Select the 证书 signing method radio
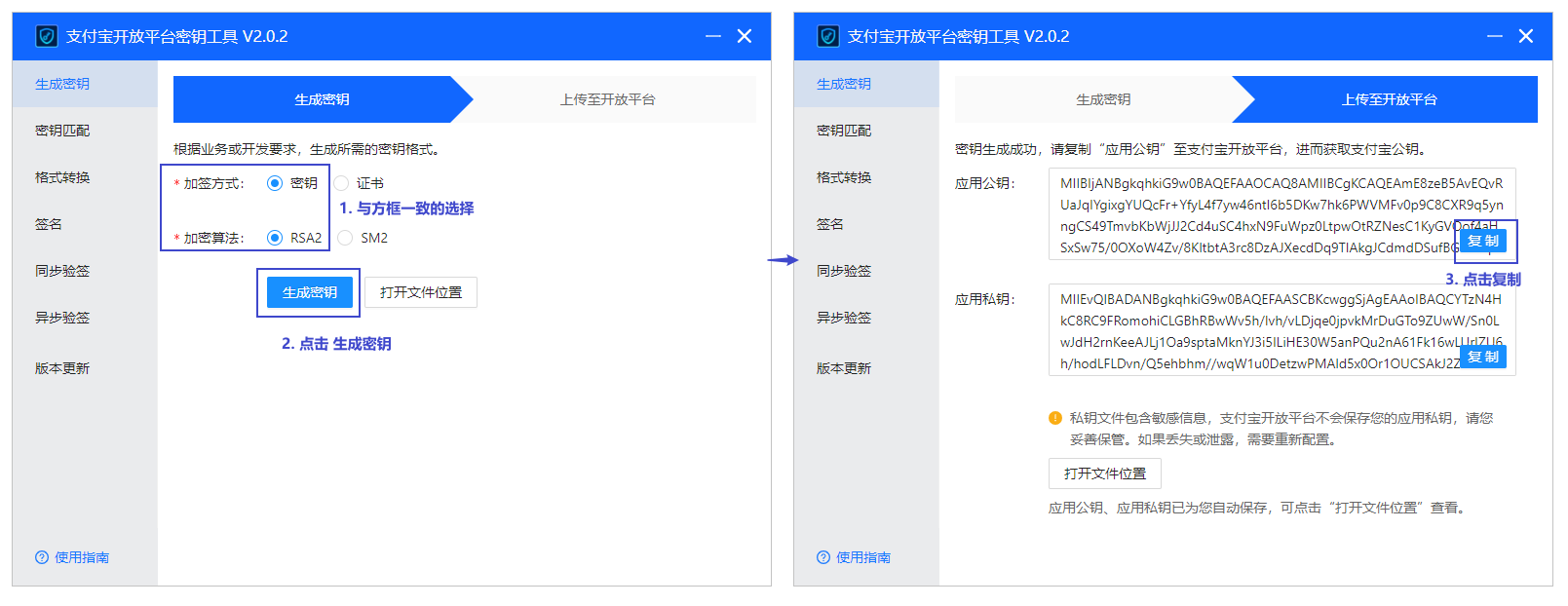 341,183
